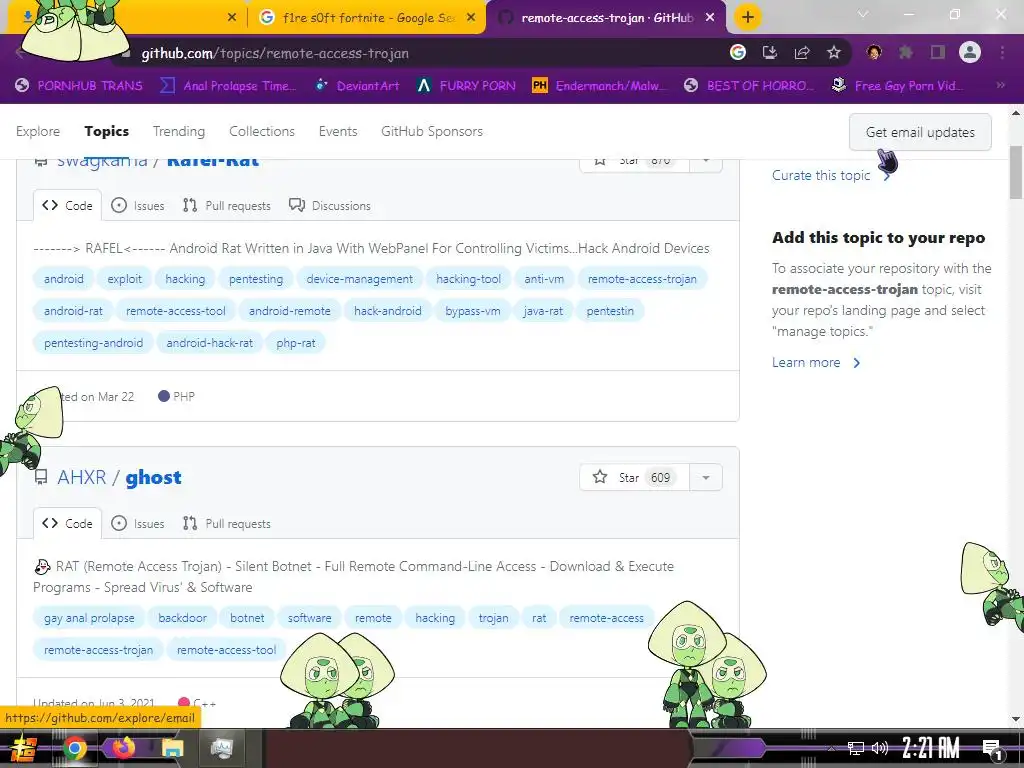
Task: Click the install app icon in address bar
Action: 770,52
